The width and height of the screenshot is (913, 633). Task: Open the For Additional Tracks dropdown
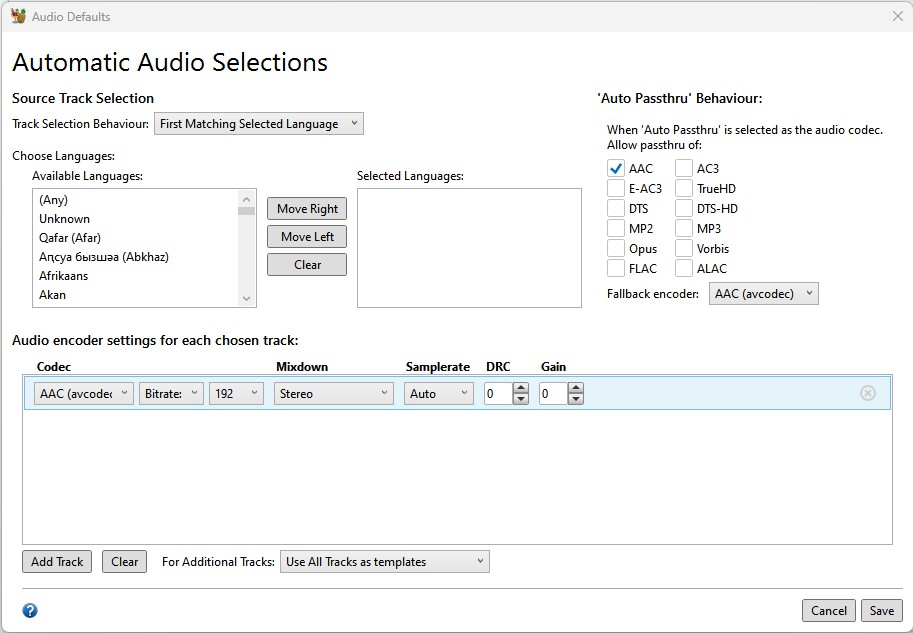[x=385, y=562]
